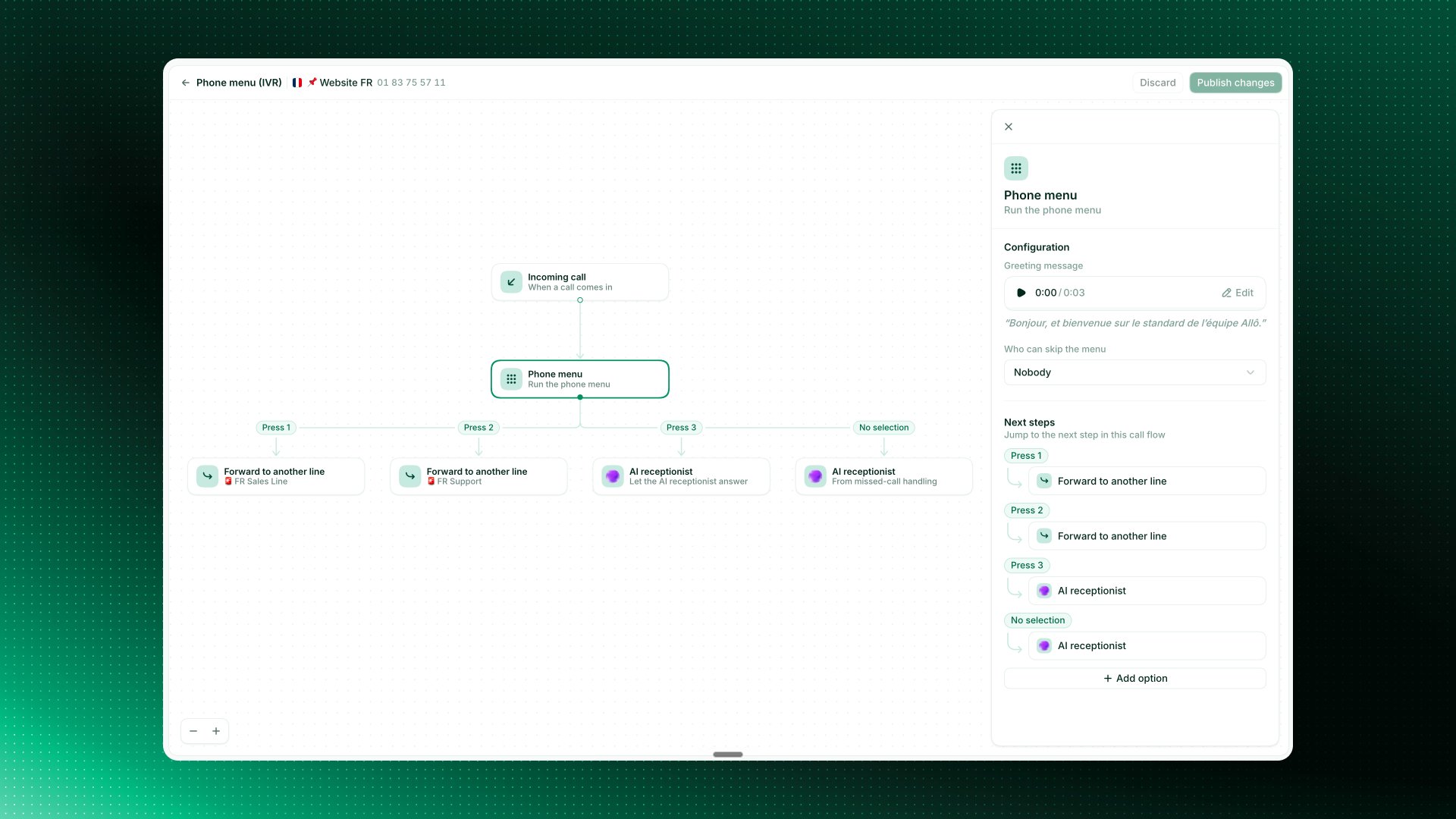Click the connector dot below Phone menu node

point(580,397)
